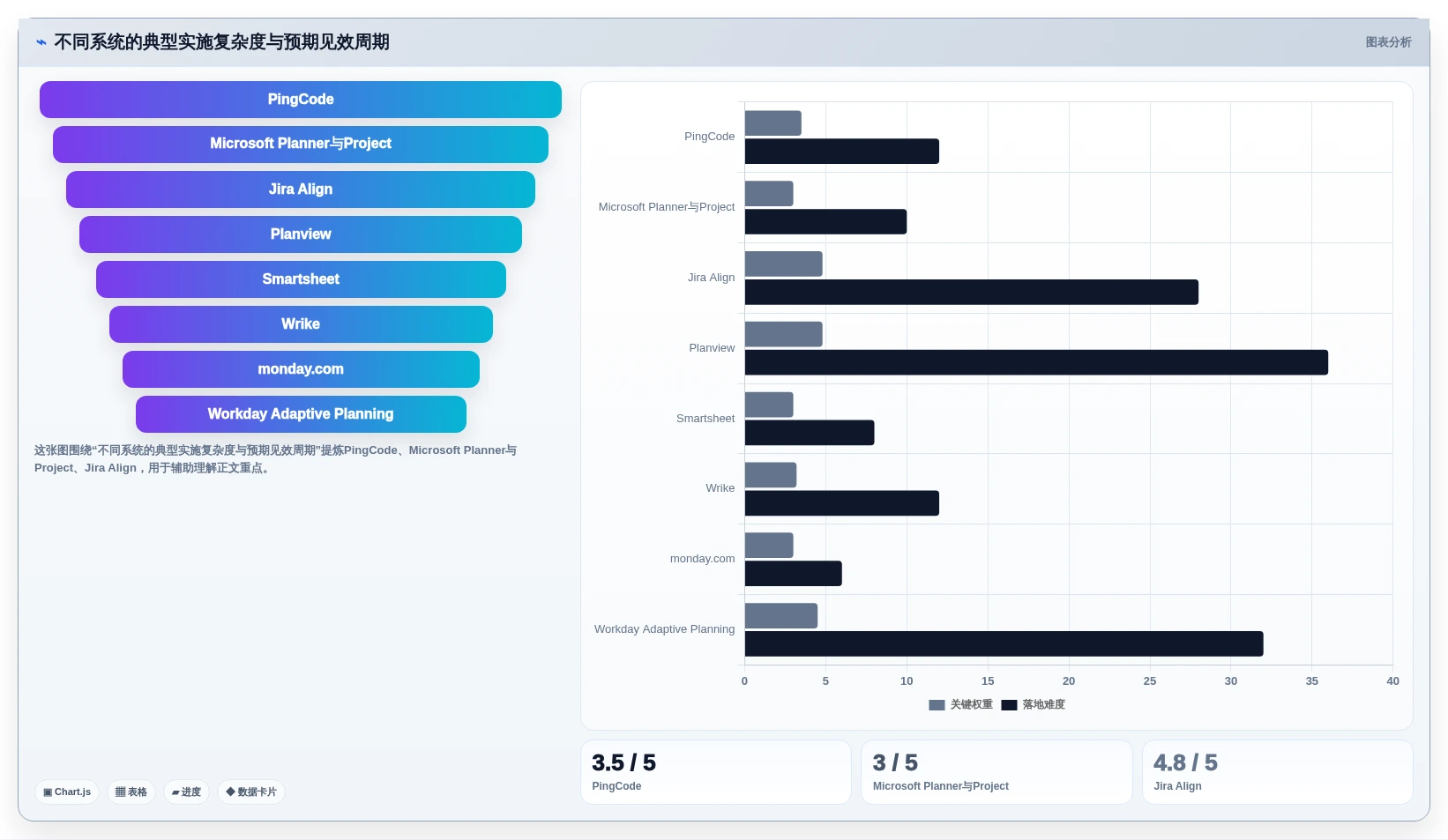This screenshot has width=1448, height=840.
Task: Click the x-axis tick label 20
Action: 1069,681
